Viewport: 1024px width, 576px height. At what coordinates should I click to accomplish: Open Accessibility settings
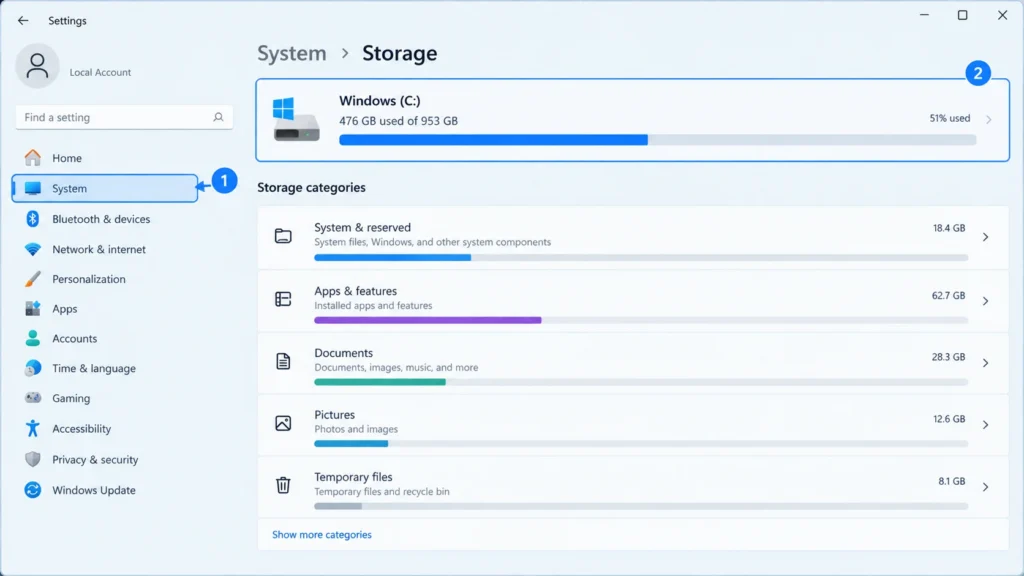104,428
